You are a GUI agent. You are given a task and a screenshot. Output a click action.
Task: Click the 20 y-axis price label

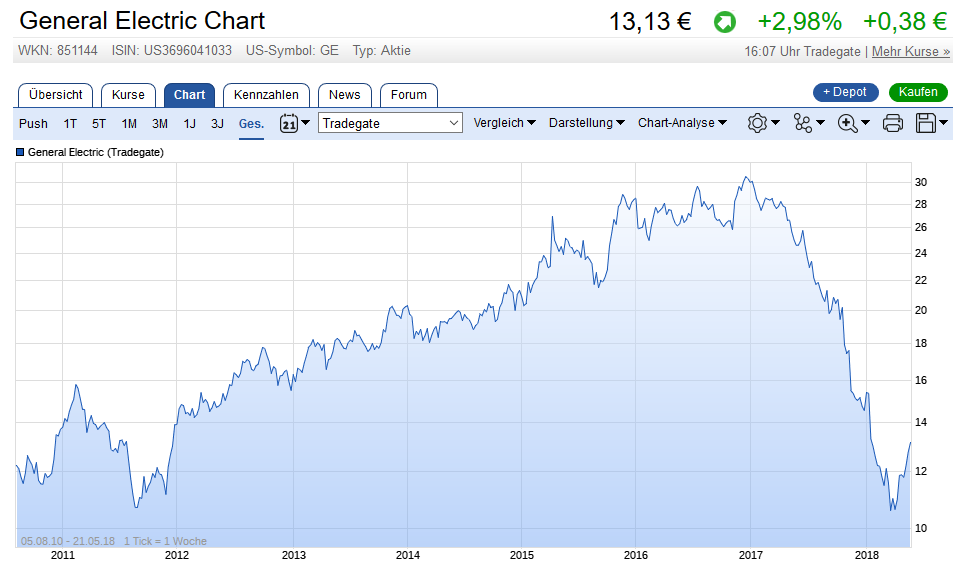coord(921,310)
